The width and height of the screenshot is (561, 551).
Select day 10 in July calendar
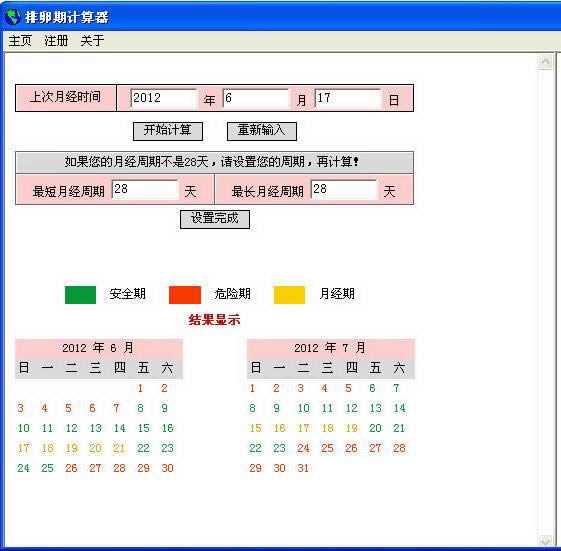pyautogui.click(x=303, y=408)
